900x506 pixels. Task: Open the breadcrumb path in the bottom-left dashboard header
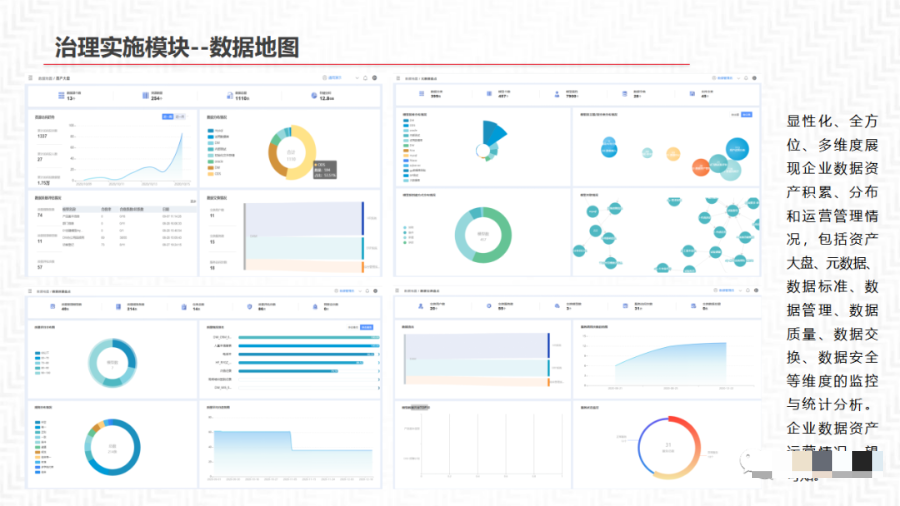click(x=54, y=291)
